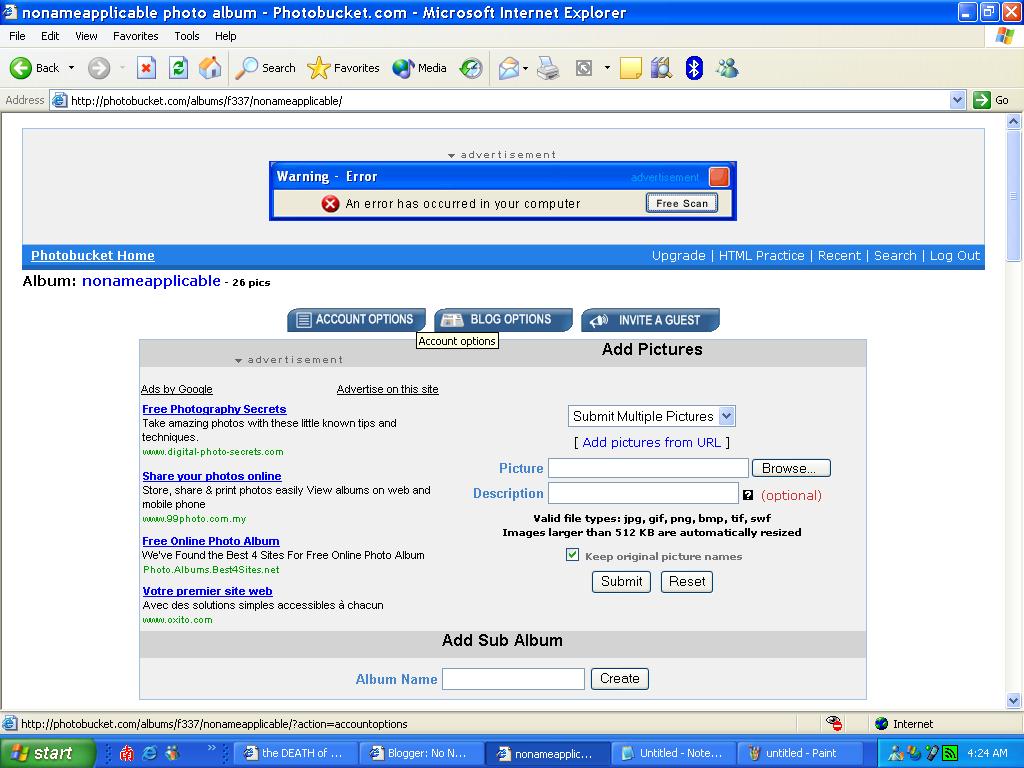Click Create to add the sub album
1024x768 pixels.
pos(620,679)
